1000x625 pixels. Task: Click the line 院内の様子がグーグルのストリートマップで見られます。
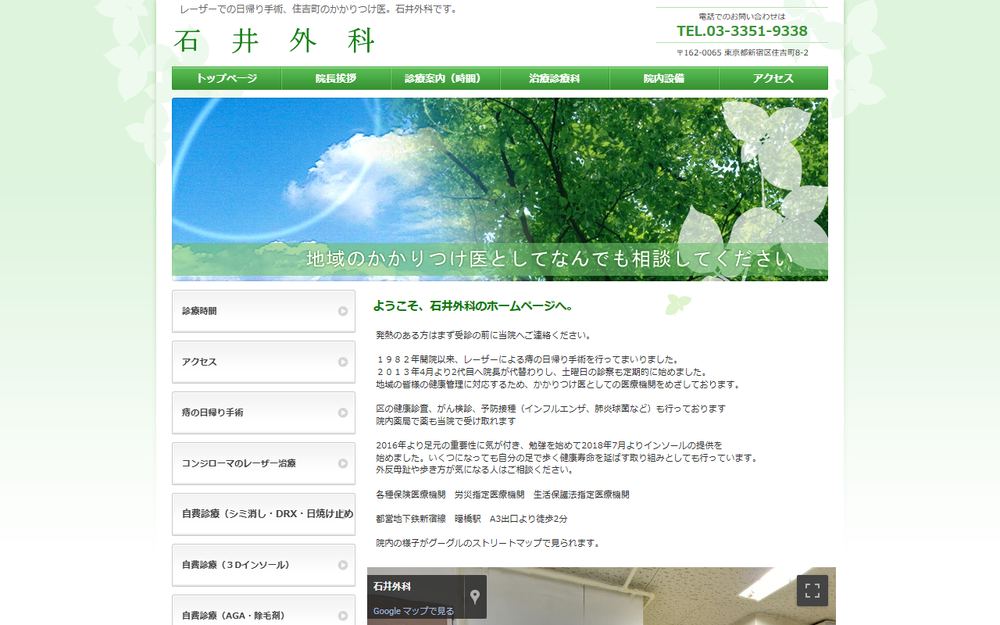pos(489,543)
